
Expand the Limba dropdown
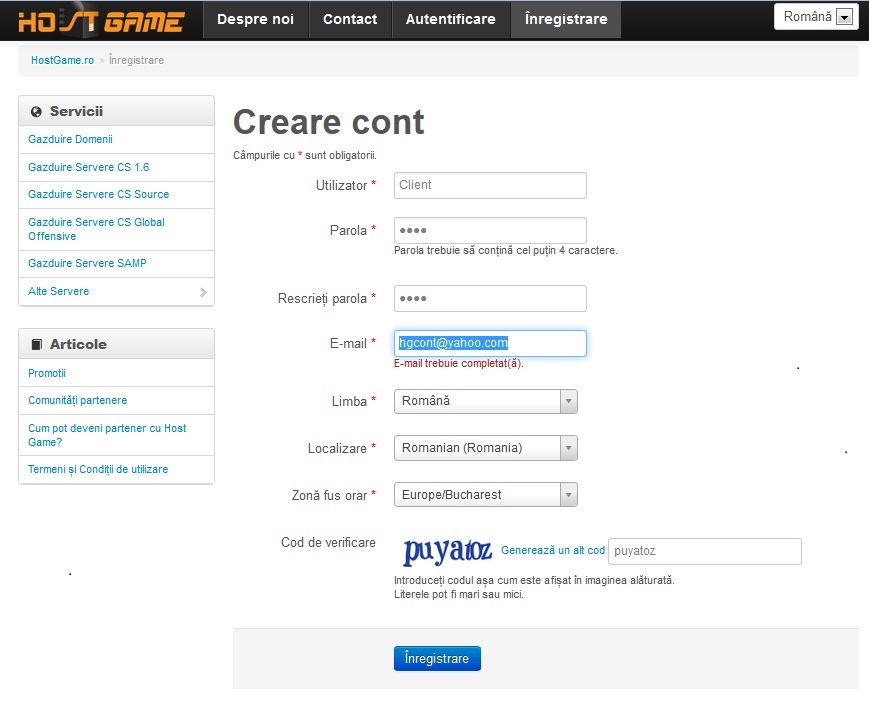[485, 401]
